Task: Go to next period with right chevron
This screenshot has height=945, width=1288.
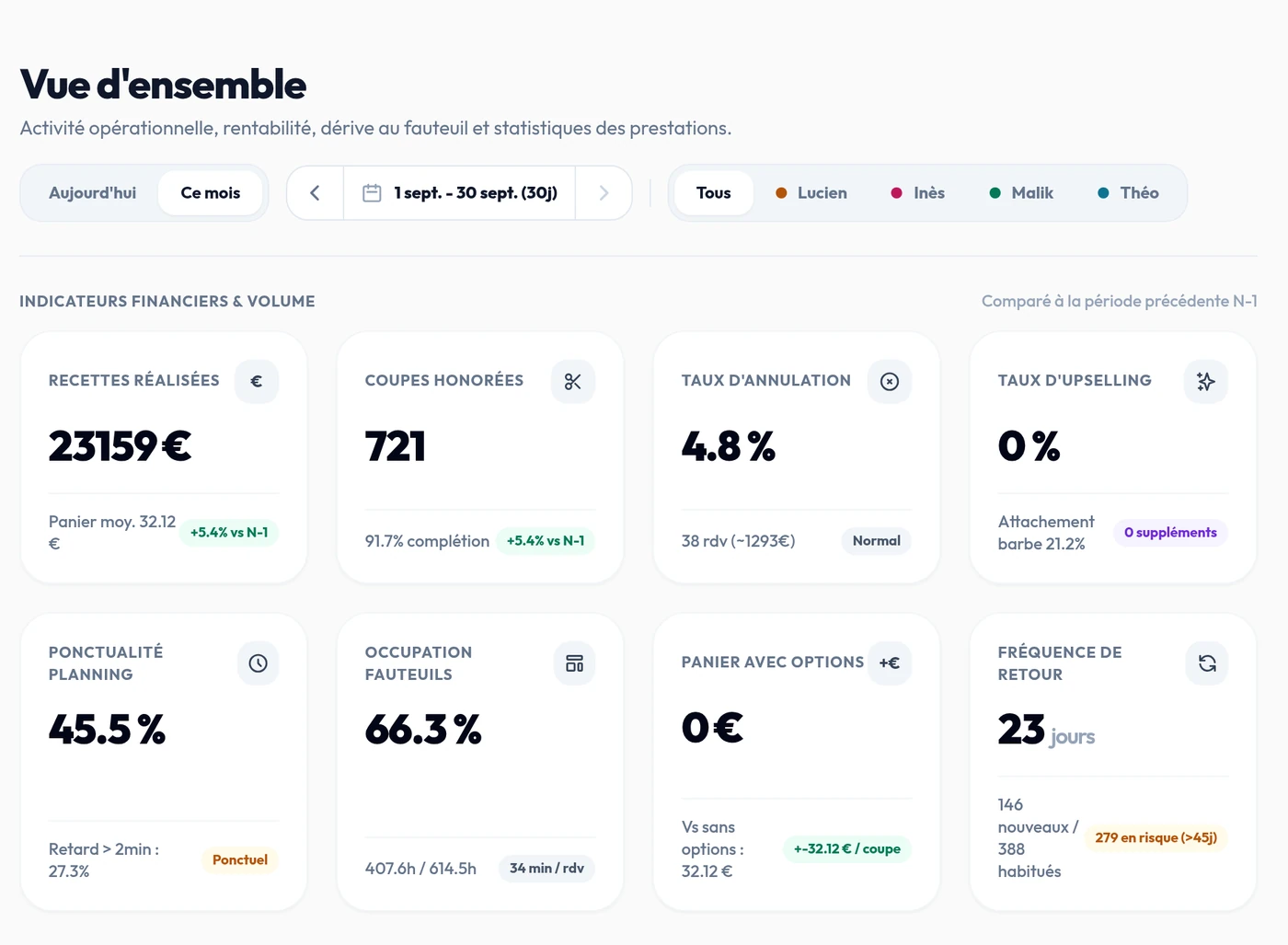Action: [x=604, y=193]
